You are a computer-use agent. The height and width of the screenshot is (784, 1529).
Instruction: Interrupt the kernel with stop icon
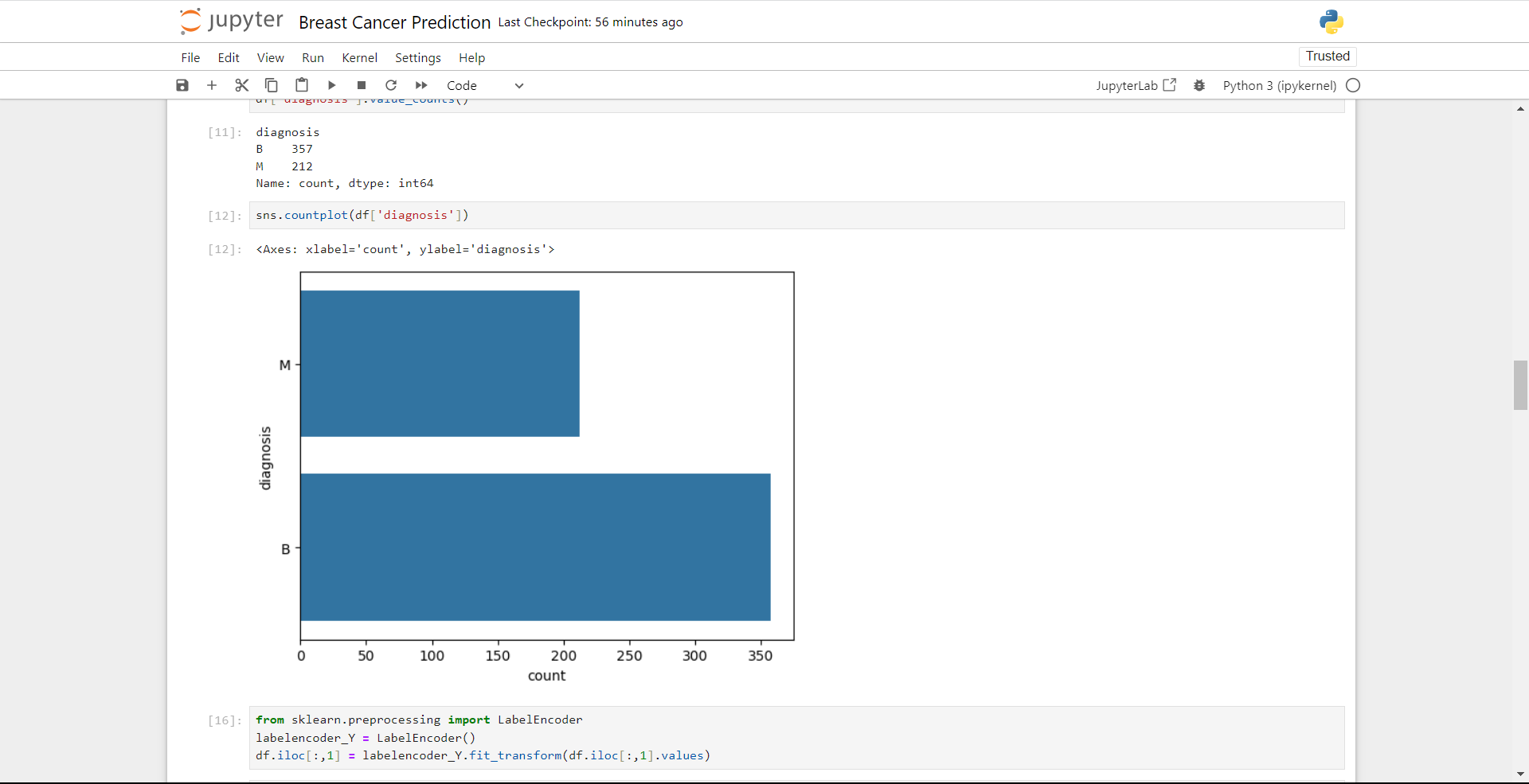coord(361,85)
